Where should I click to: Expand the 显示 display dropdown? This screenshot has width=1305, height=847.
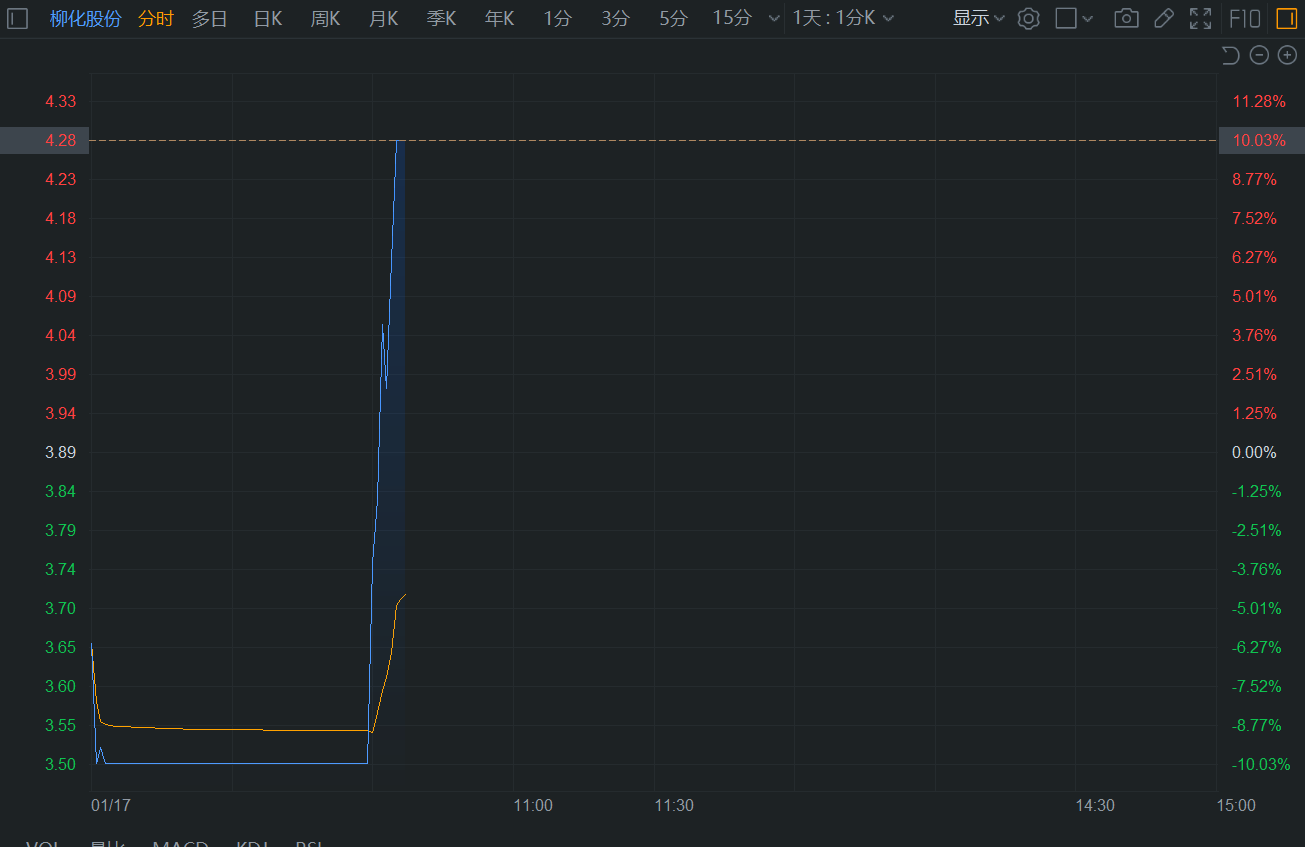978,18
